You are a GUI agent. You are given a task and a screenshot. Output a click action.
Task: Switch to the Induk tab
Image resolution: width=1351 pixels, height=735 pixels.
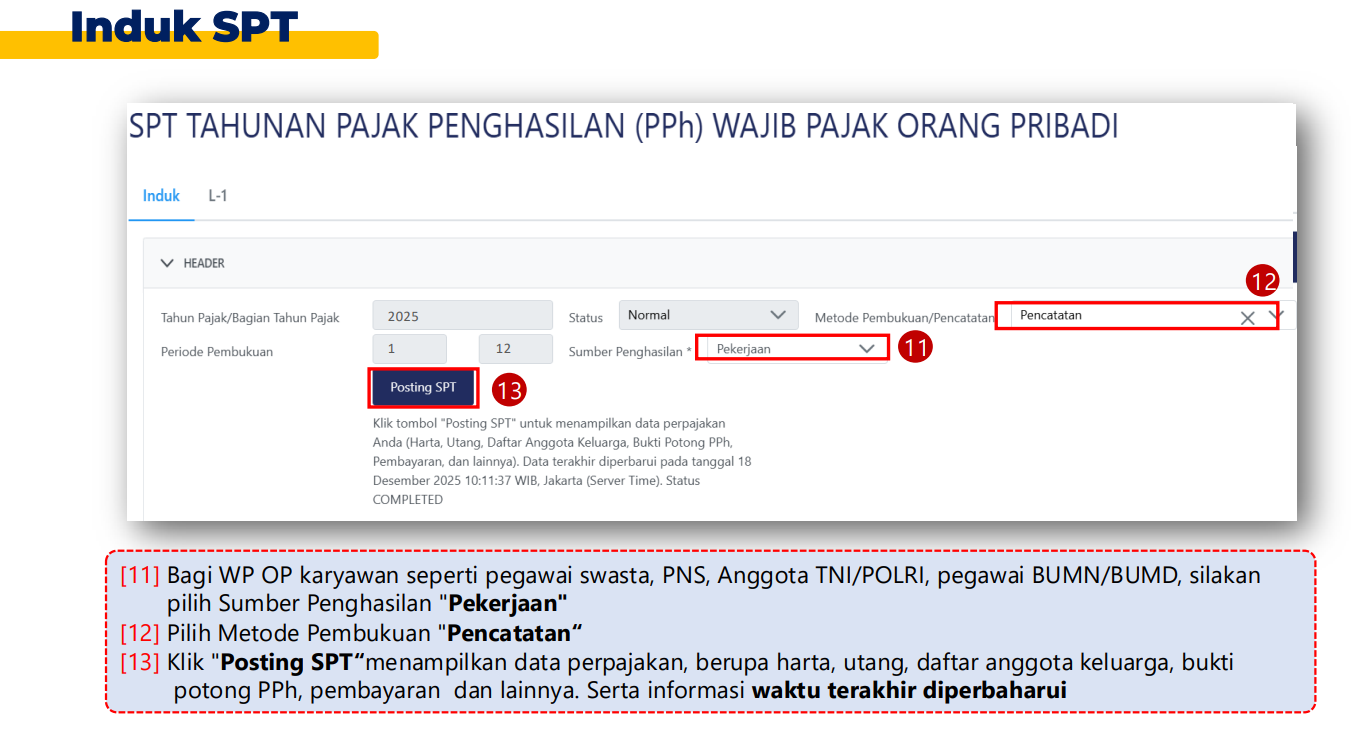pos(161,196)
